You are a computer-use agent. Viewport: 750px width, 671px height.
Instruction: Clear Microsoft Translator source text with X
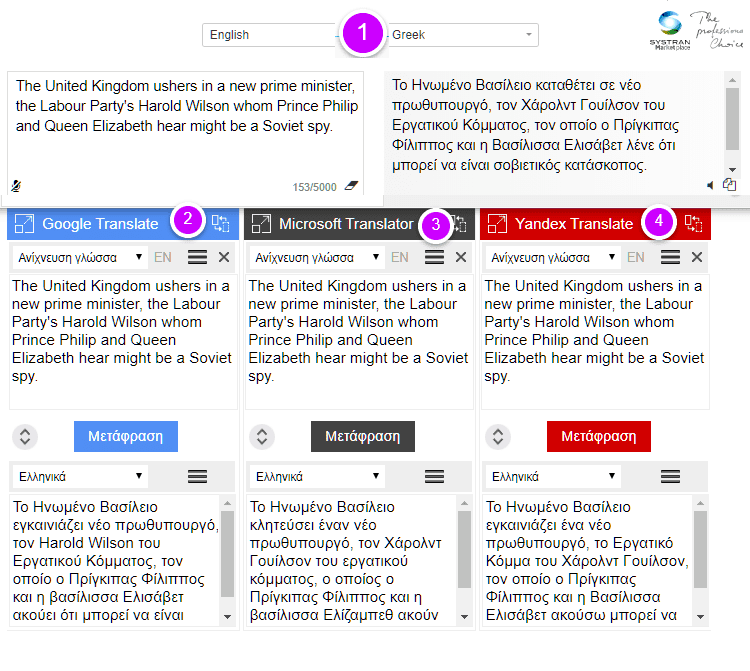(x=461, y=257)
